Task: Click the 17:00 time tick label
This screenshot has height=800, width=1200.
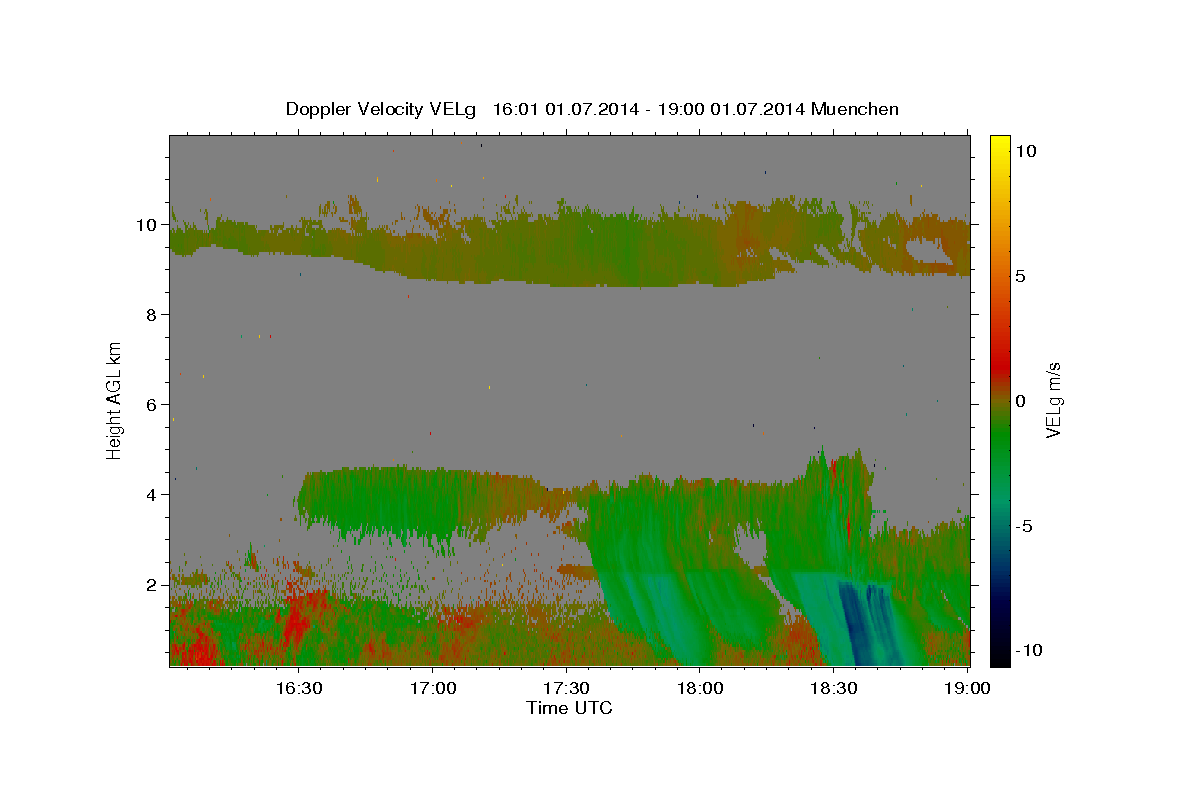Action: 432,688
